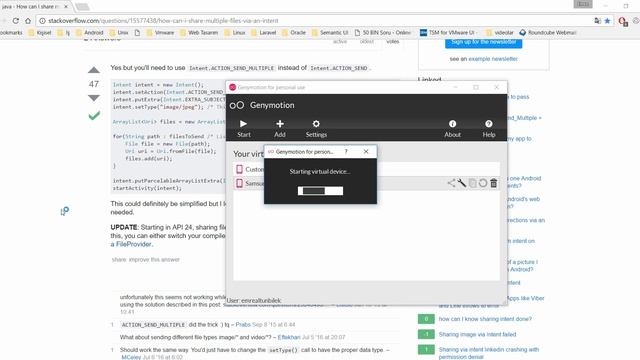The image size is (640, 360).
Task: Click Start in the Genymotion toolbar
Action: point(244,128)
